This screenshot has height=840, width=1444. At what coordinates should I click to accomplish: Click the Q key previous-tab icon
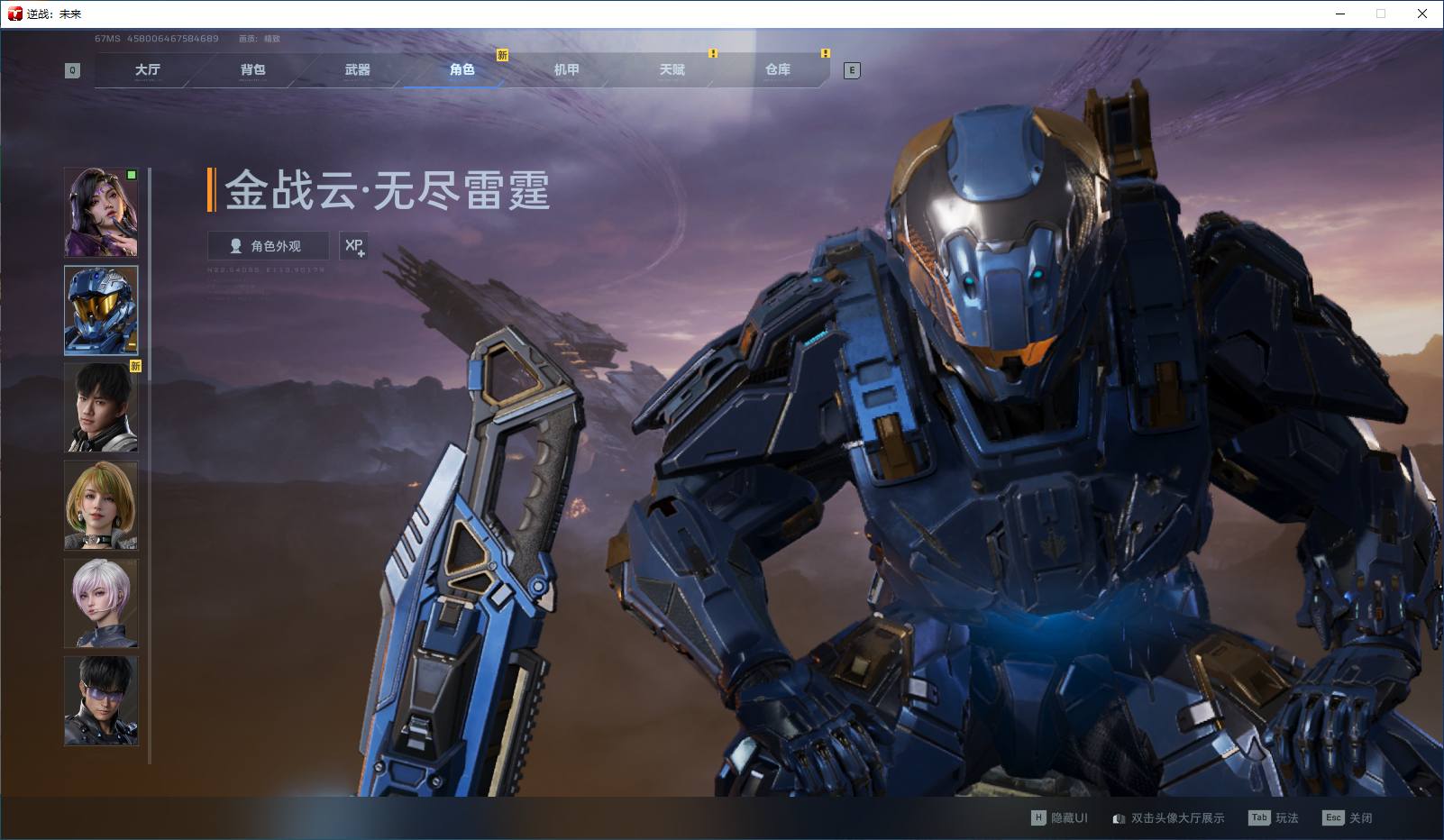click(x=73, y=70)
